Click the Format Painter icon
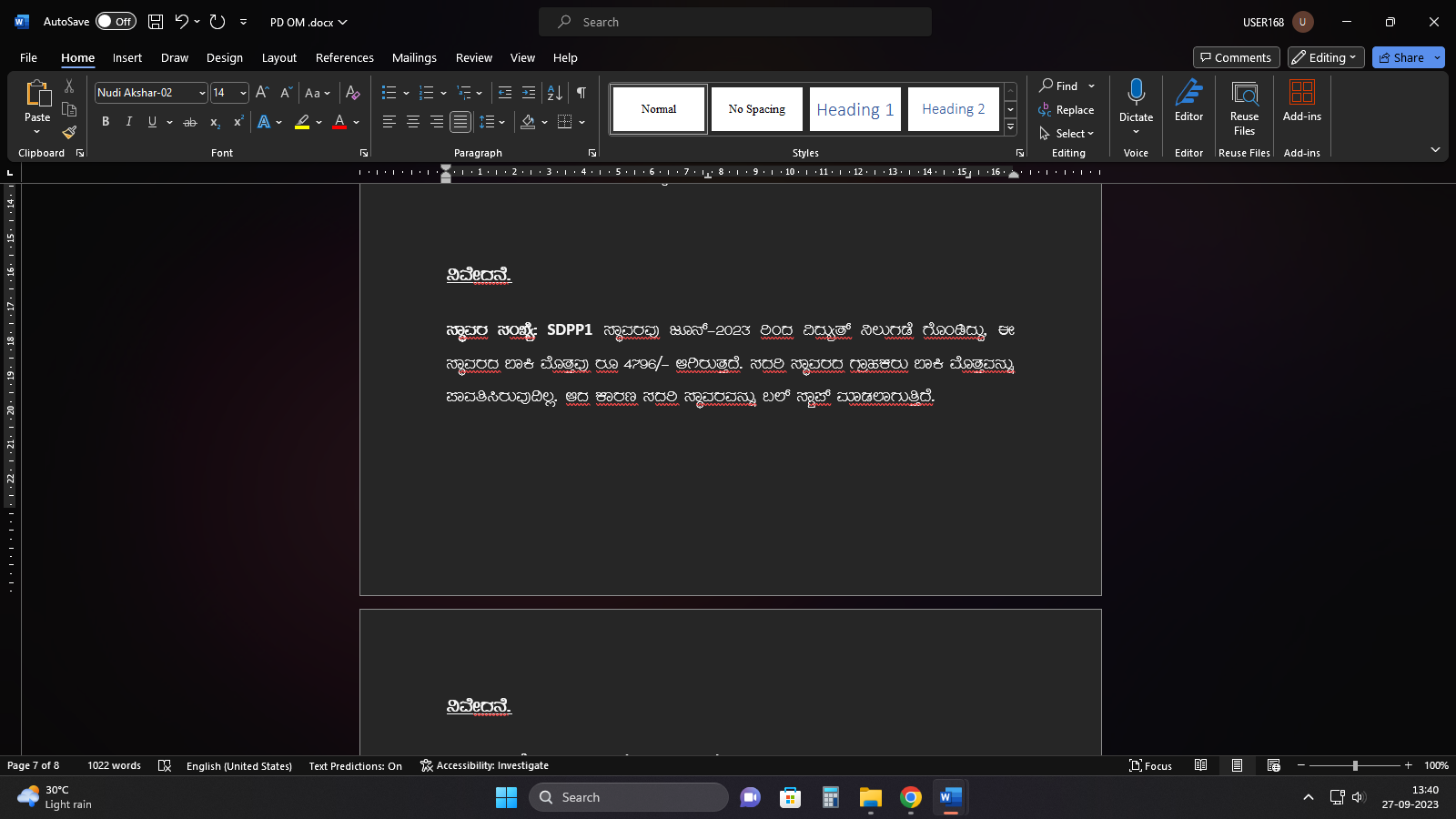1456x819 pixels. tap(69, 133)
